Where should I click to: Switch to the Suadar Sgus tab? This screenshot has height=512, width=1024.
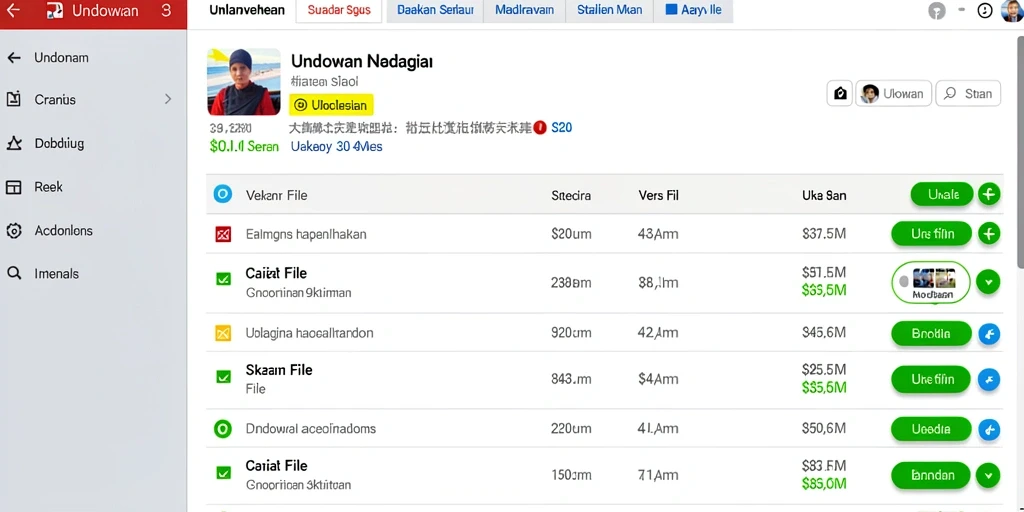(339, 10)
